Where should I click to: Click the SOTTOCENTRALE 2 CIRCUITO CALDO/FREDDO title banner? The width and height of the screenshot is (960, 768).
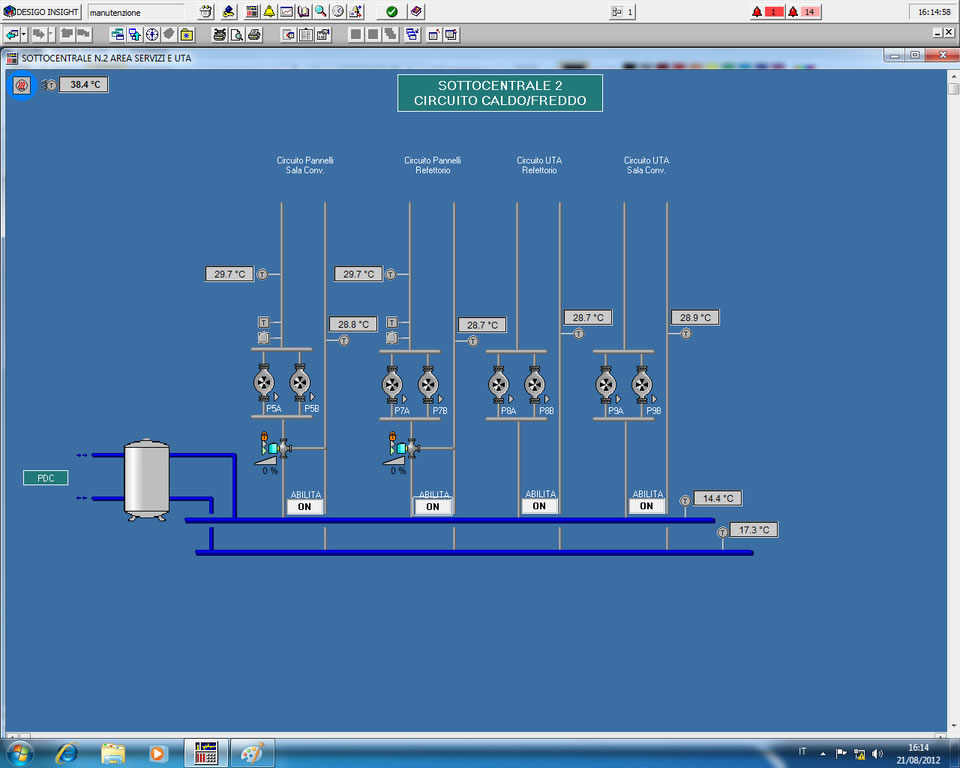500,93
